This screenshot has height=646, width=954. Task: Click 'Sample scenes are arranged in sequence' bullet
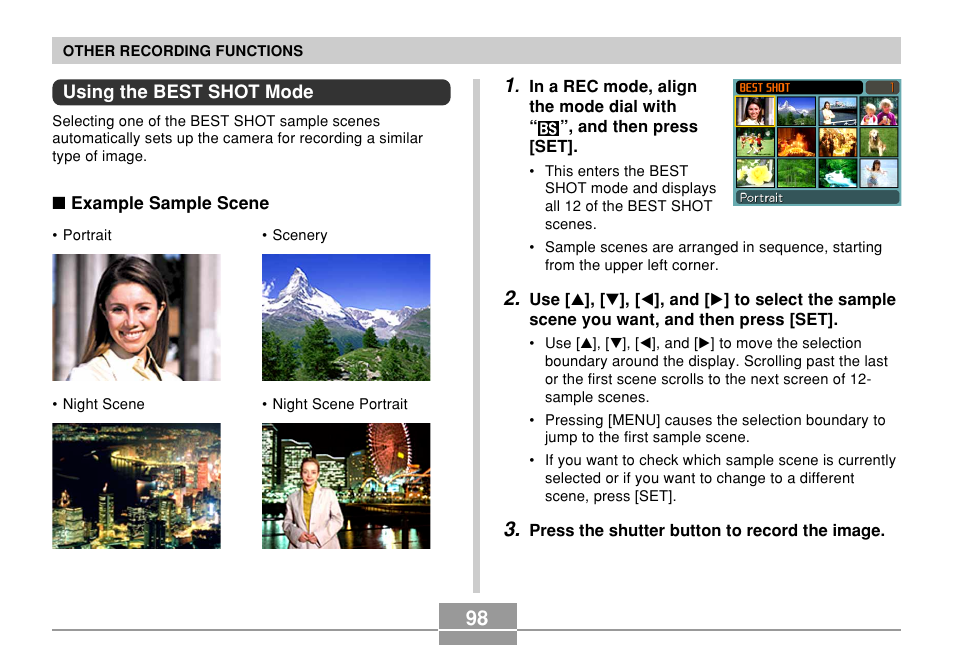click(x=713, y=256)
